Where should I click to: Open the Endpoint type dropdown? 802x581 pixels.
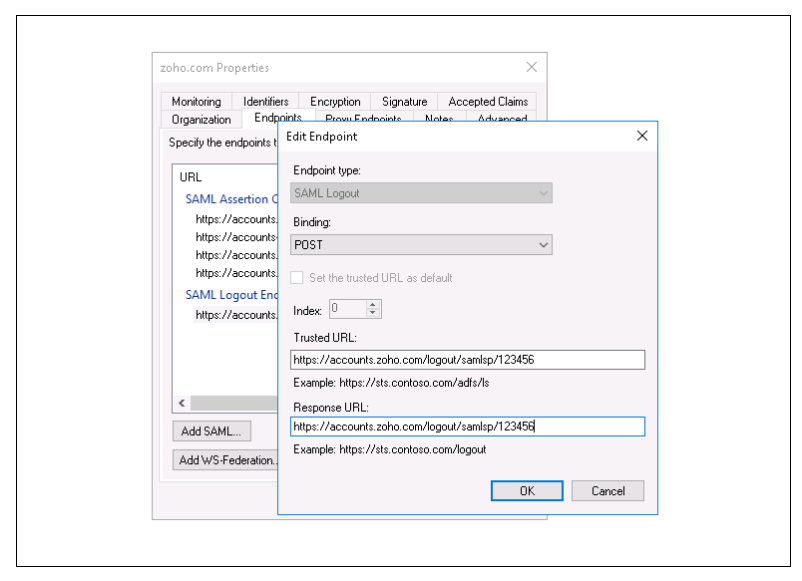(x=422, y=193)
